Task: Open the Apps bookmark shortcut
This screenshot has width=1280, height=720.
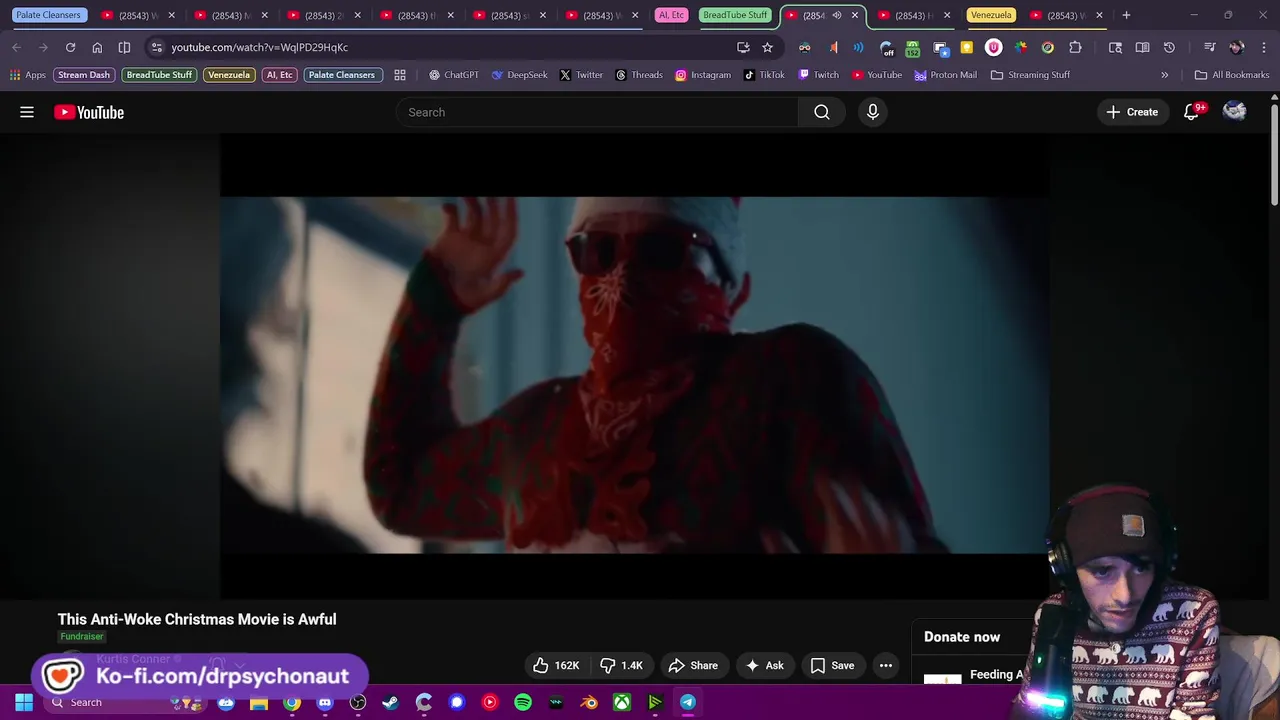Action: [27, 75]
